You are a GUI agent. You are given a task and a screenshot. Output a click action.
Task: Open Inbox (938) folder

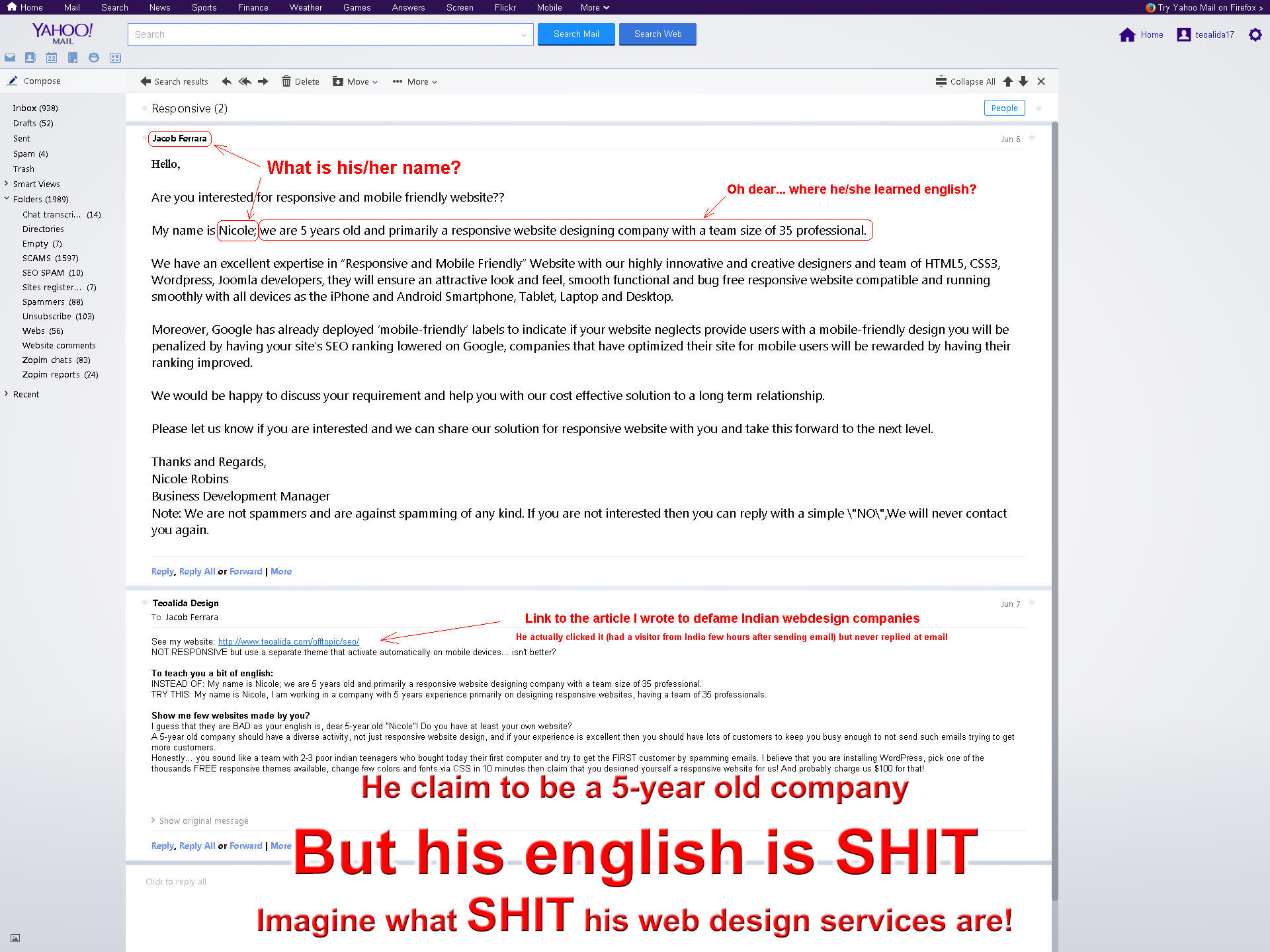[35, 108]
